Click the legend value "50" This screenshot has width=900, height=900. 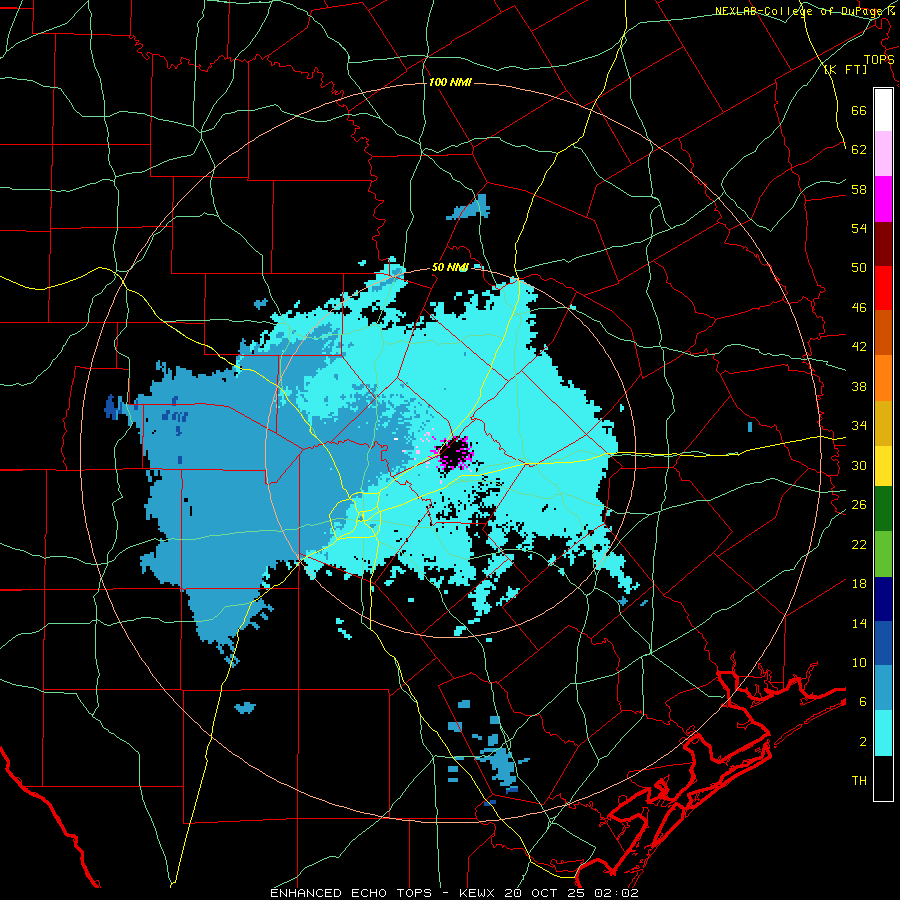pyautogui.click(x=859, y=268)
